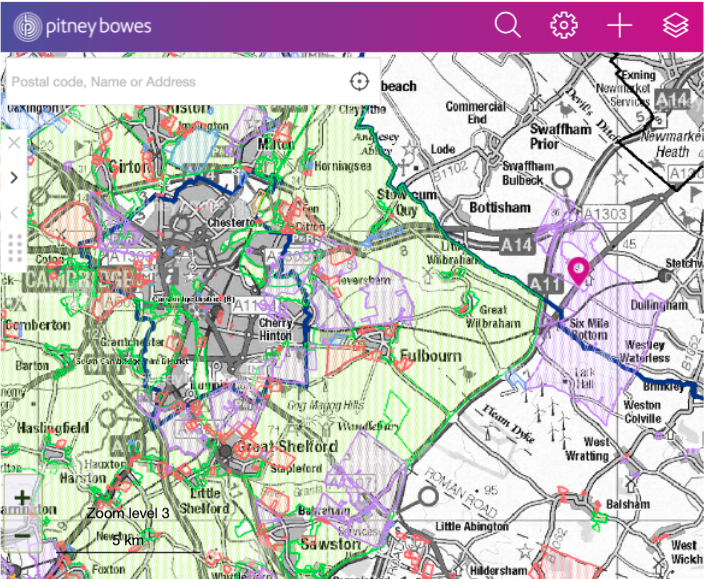Click the dotted drag handle on left panel
707x579 pixels.
click(14, 247)
